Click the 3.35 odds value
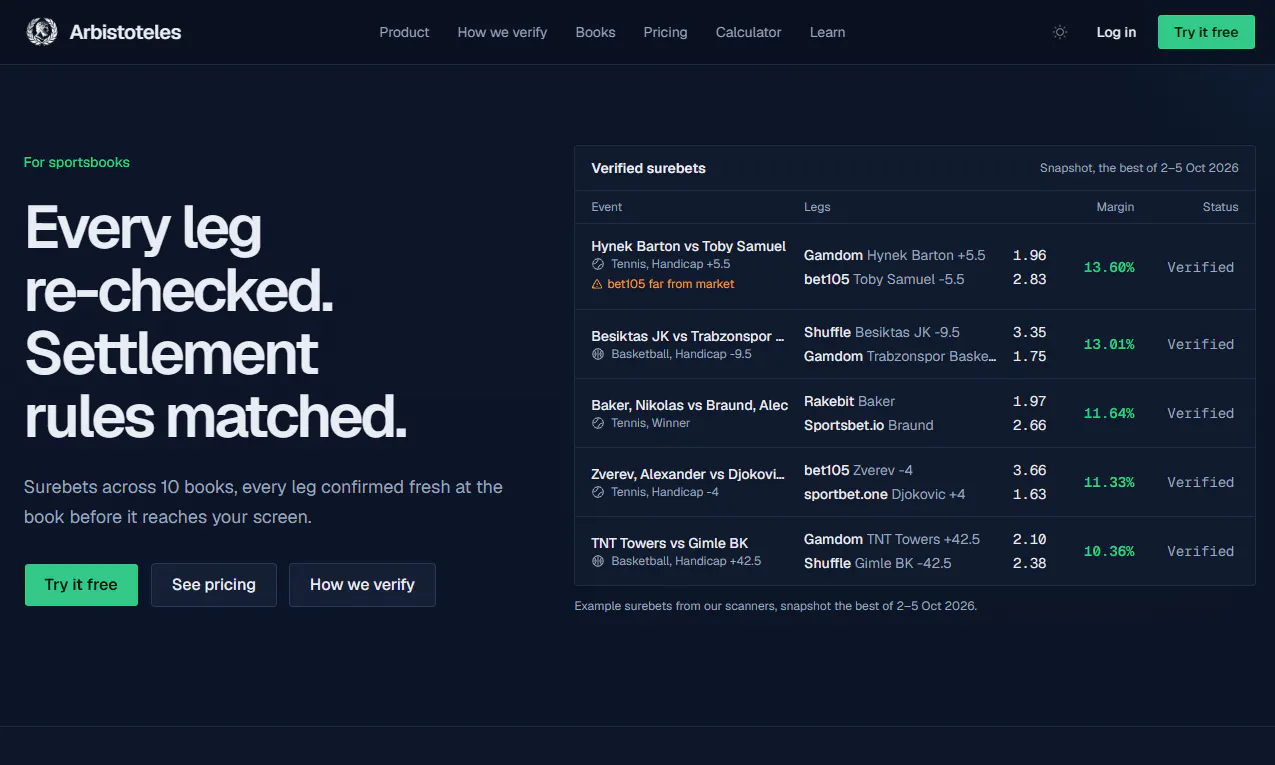 [1029, 332]
